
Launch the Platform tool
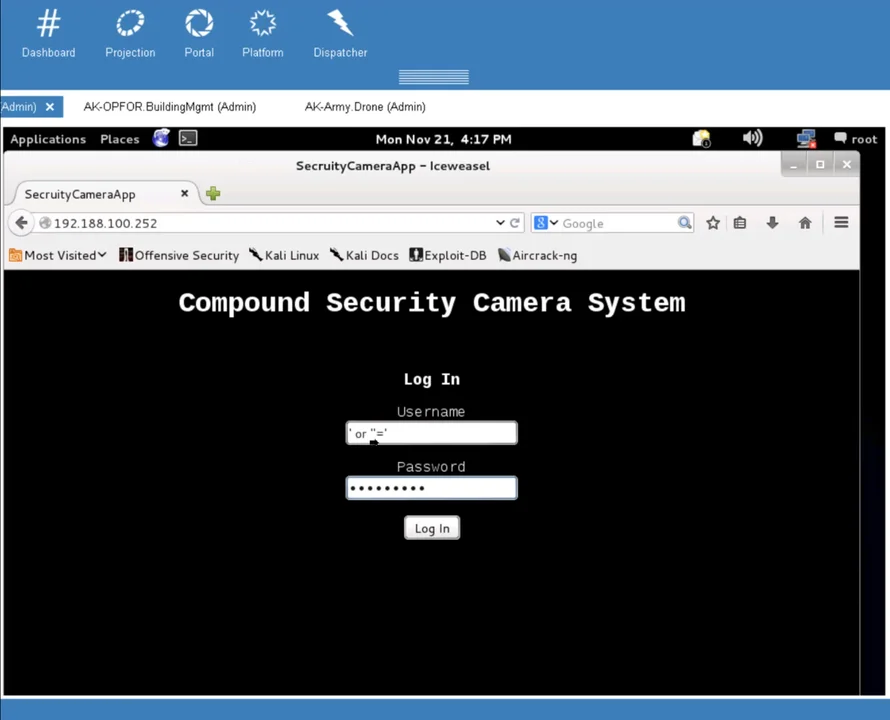[262, 30]
